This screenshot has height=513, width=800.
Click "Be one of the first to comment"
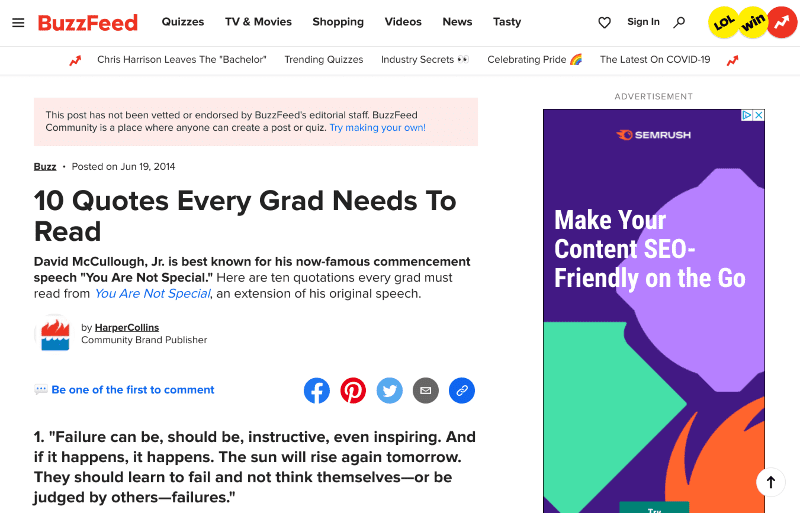133,389
